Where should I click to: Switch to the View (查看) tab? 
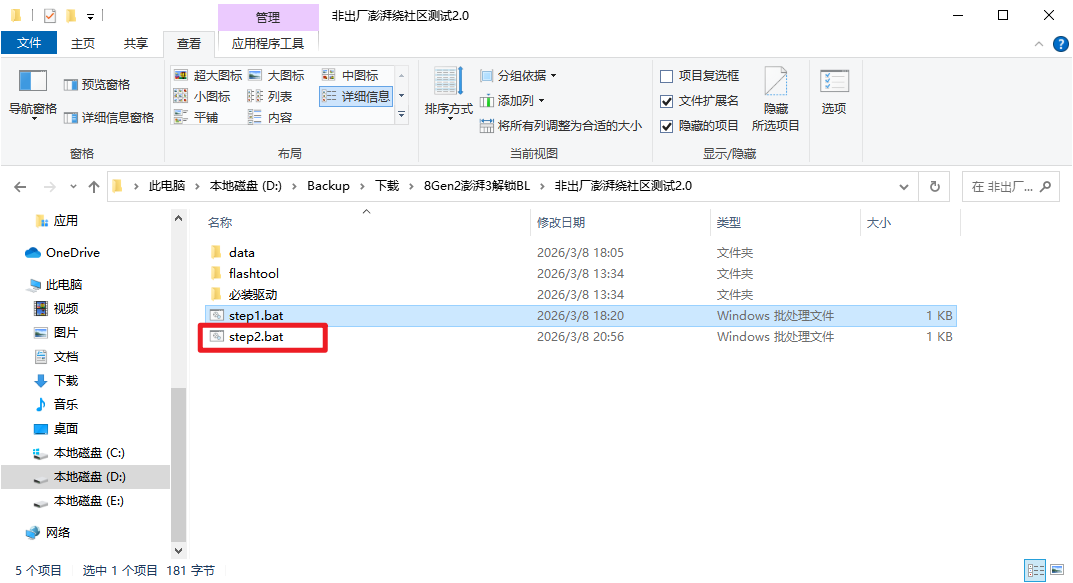tap(189, 44)
